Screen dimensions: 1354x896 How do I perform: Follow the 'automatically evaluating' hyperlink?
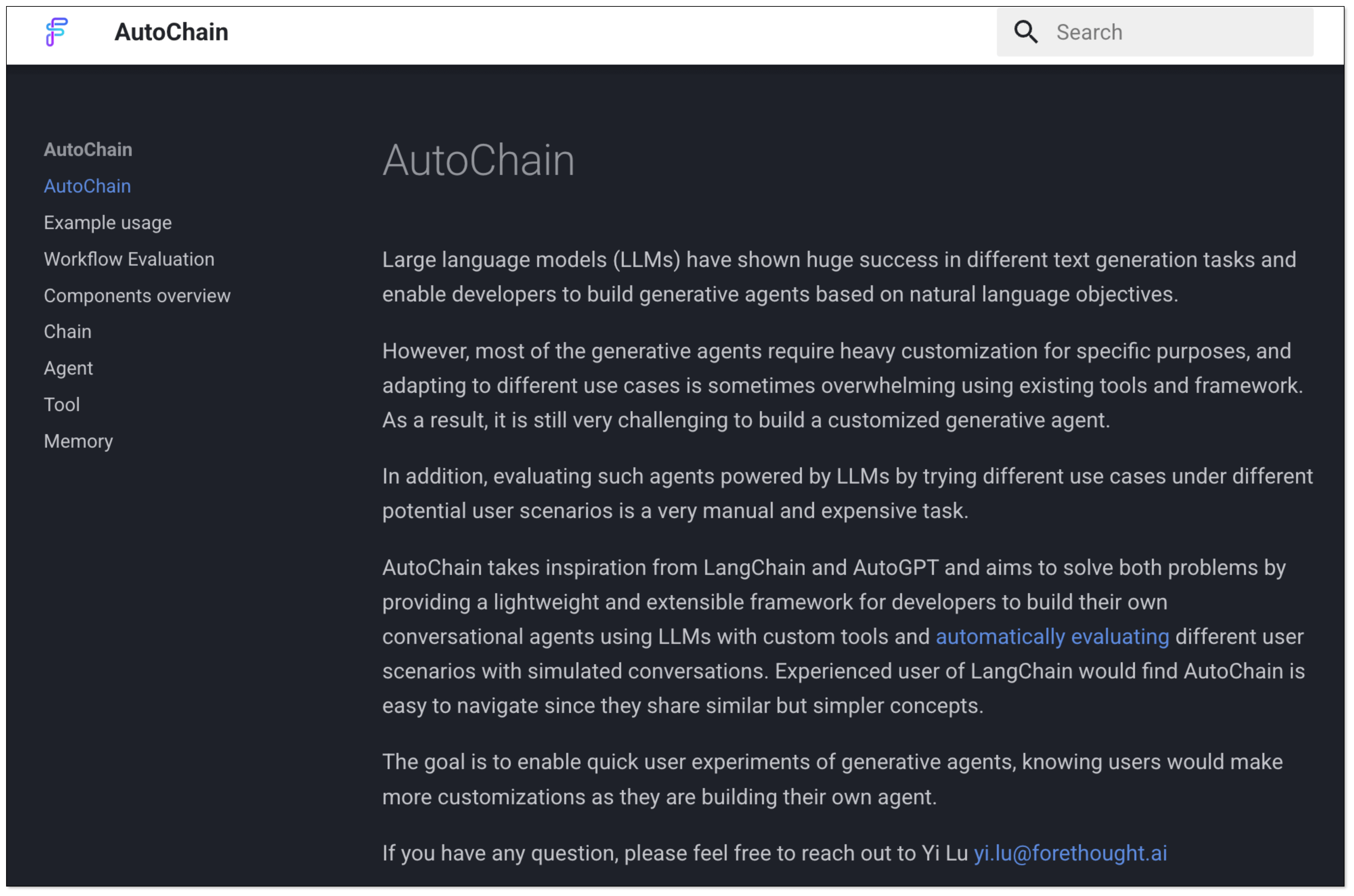click(x=1052, y=636)
